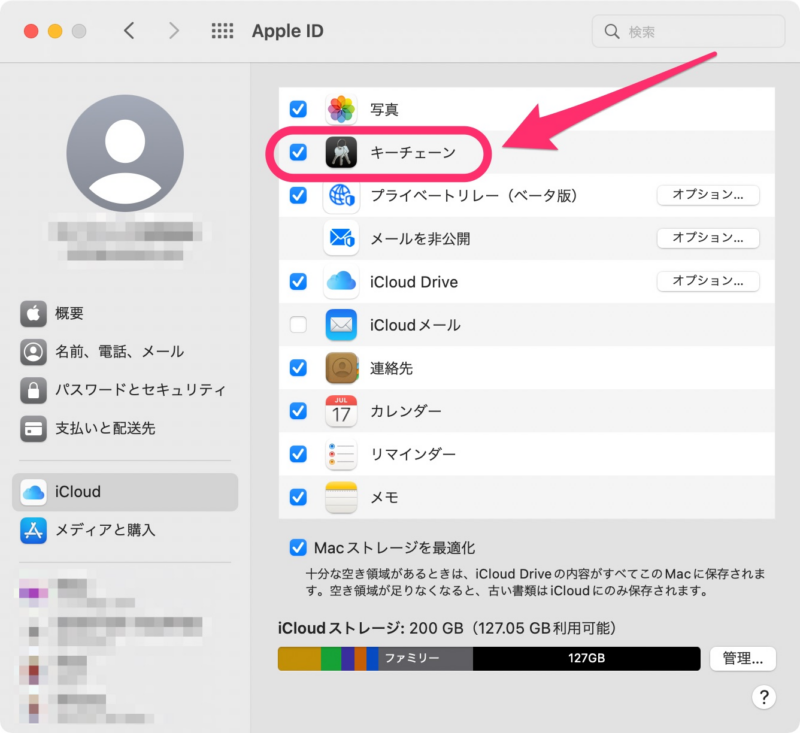Click the iCloud Drive cloud icon

(341, 282)
